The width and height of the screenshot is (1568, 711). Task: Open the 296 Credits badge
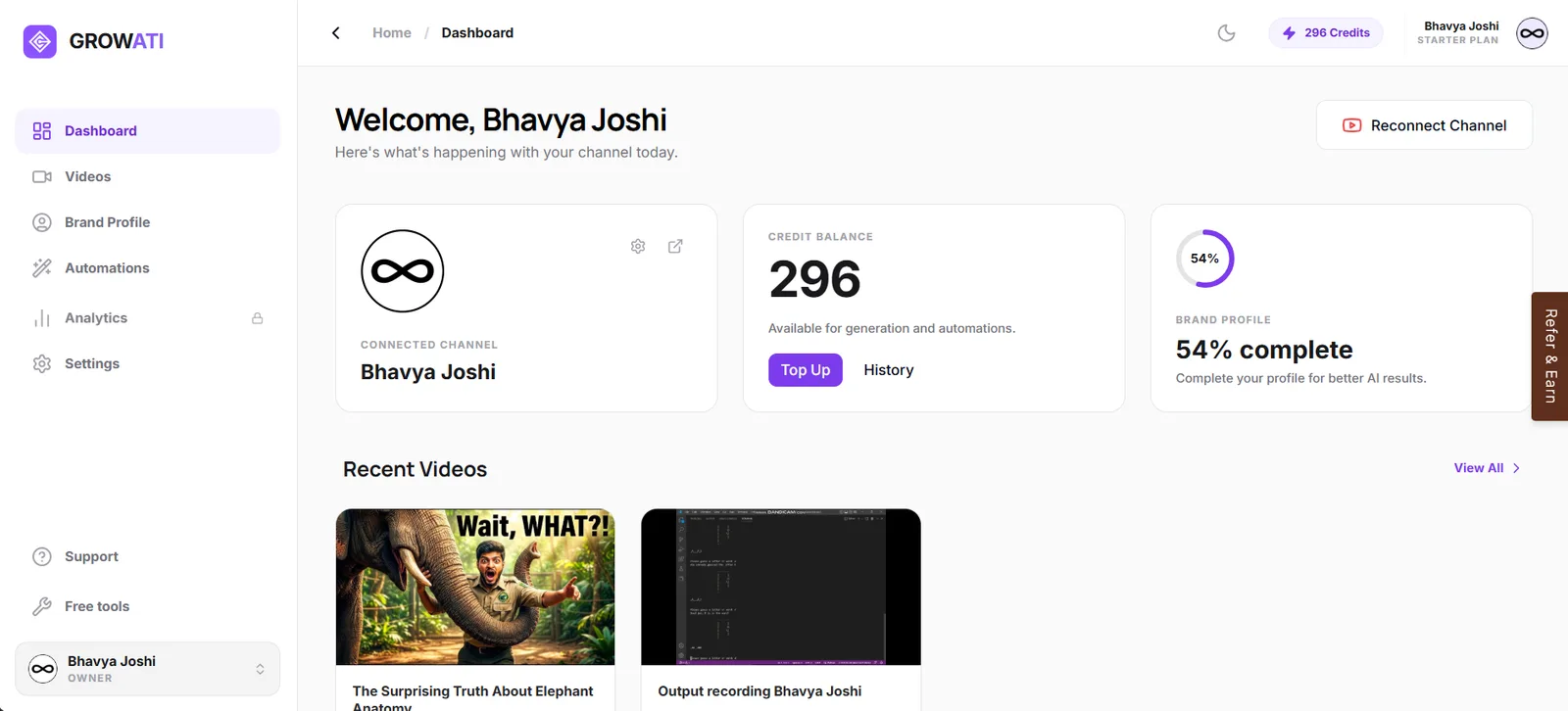point(1326,32)
